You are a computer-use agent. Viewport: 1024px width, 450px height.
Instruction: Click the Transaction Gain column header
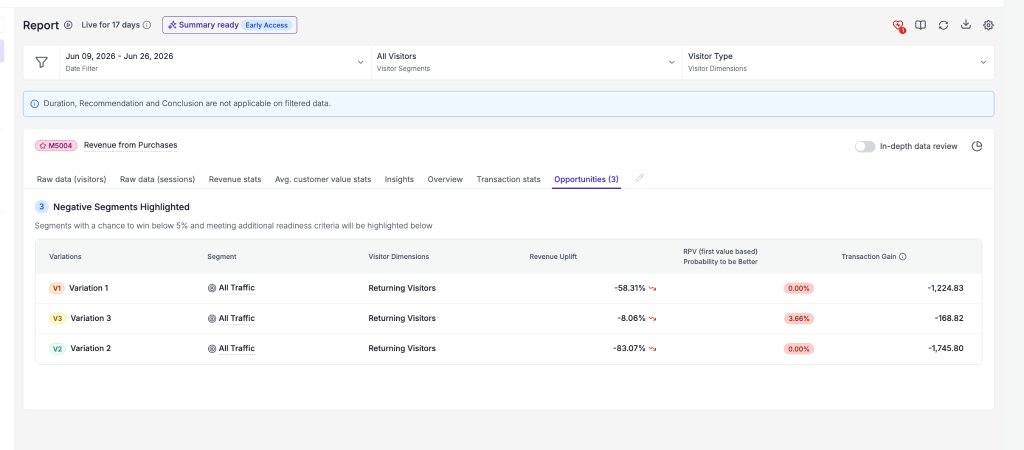tap(869, 257)
